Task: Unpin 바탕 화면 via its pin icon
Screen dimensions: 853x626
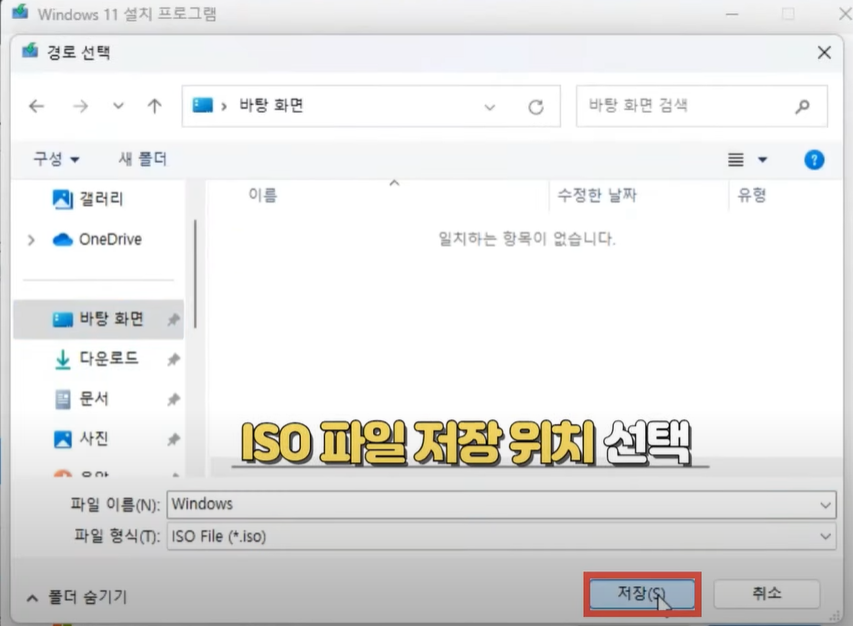Action: [174, 319]
